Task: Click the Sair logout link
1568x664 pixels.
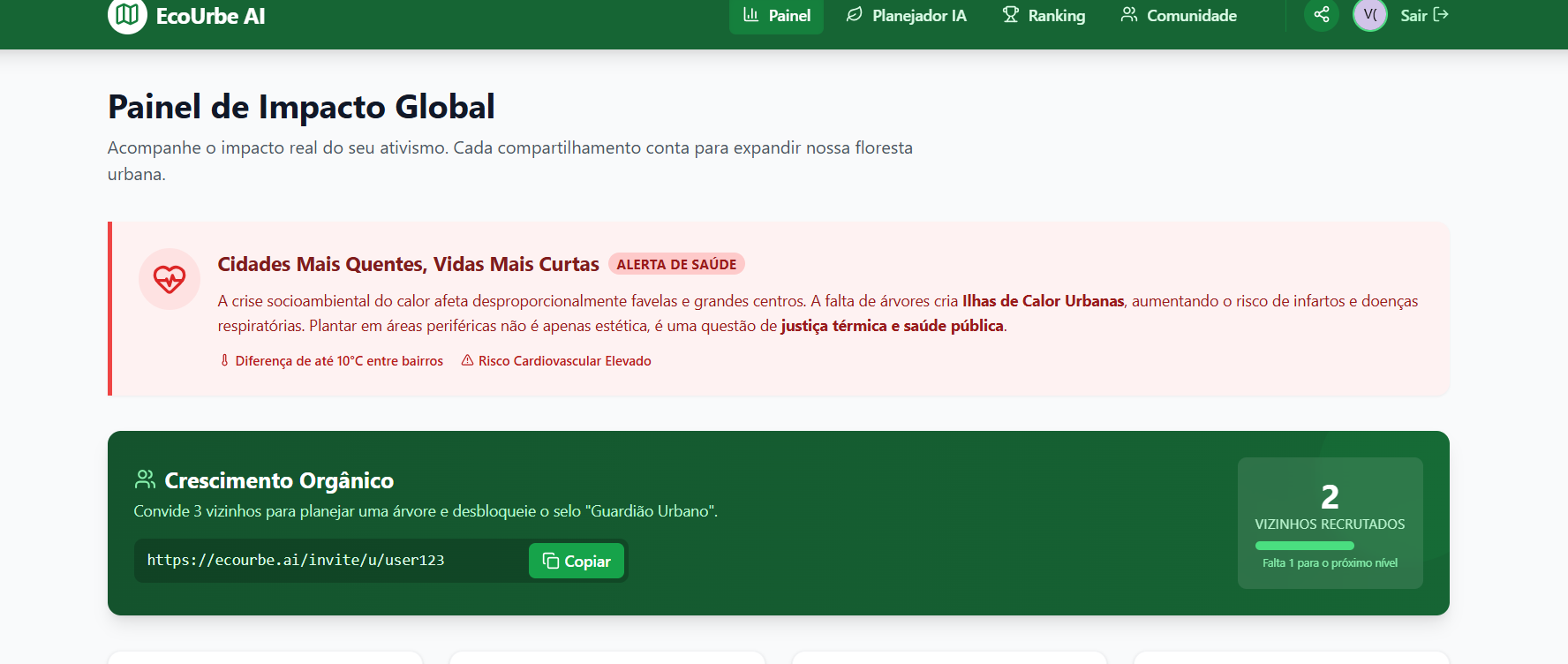Action: coord(1413,16)
